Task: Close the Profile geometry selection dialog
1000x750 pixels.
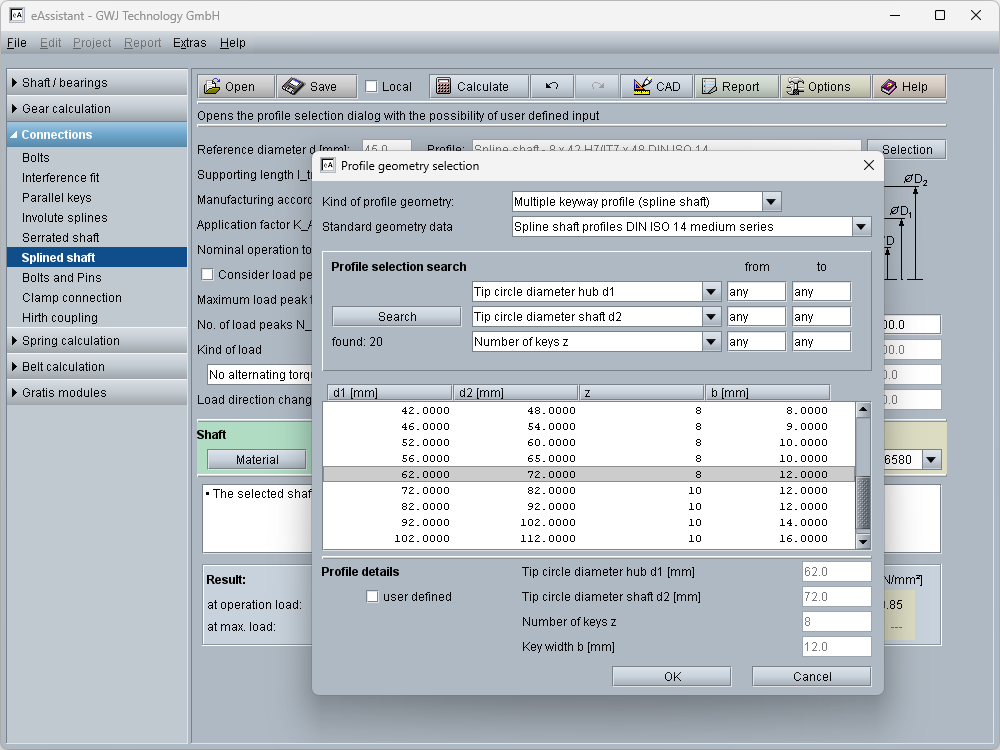Action: (x=868, y=166)
